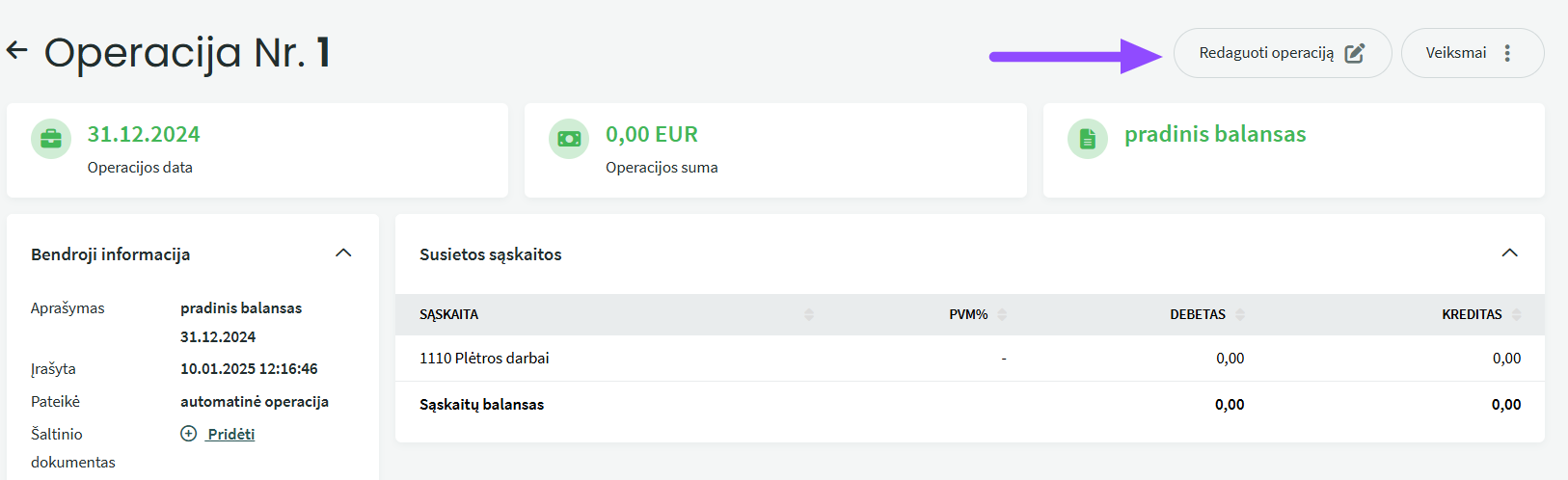Screen dimensions: 1568x480
Task: Go back using the left arrow
Action: [17, 50]
